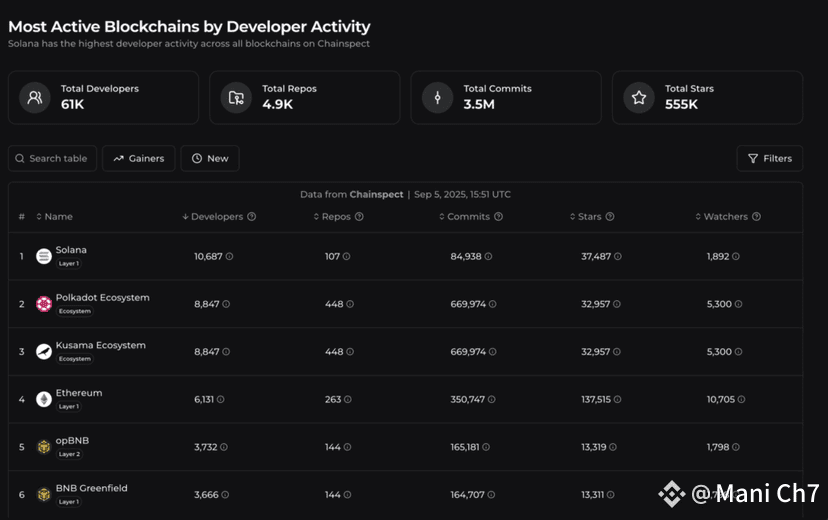This screenshot has height=520, width=828.
Task: Click BNB Greenfield's 3,666 developers value
Action: click(x=206, y=495)
